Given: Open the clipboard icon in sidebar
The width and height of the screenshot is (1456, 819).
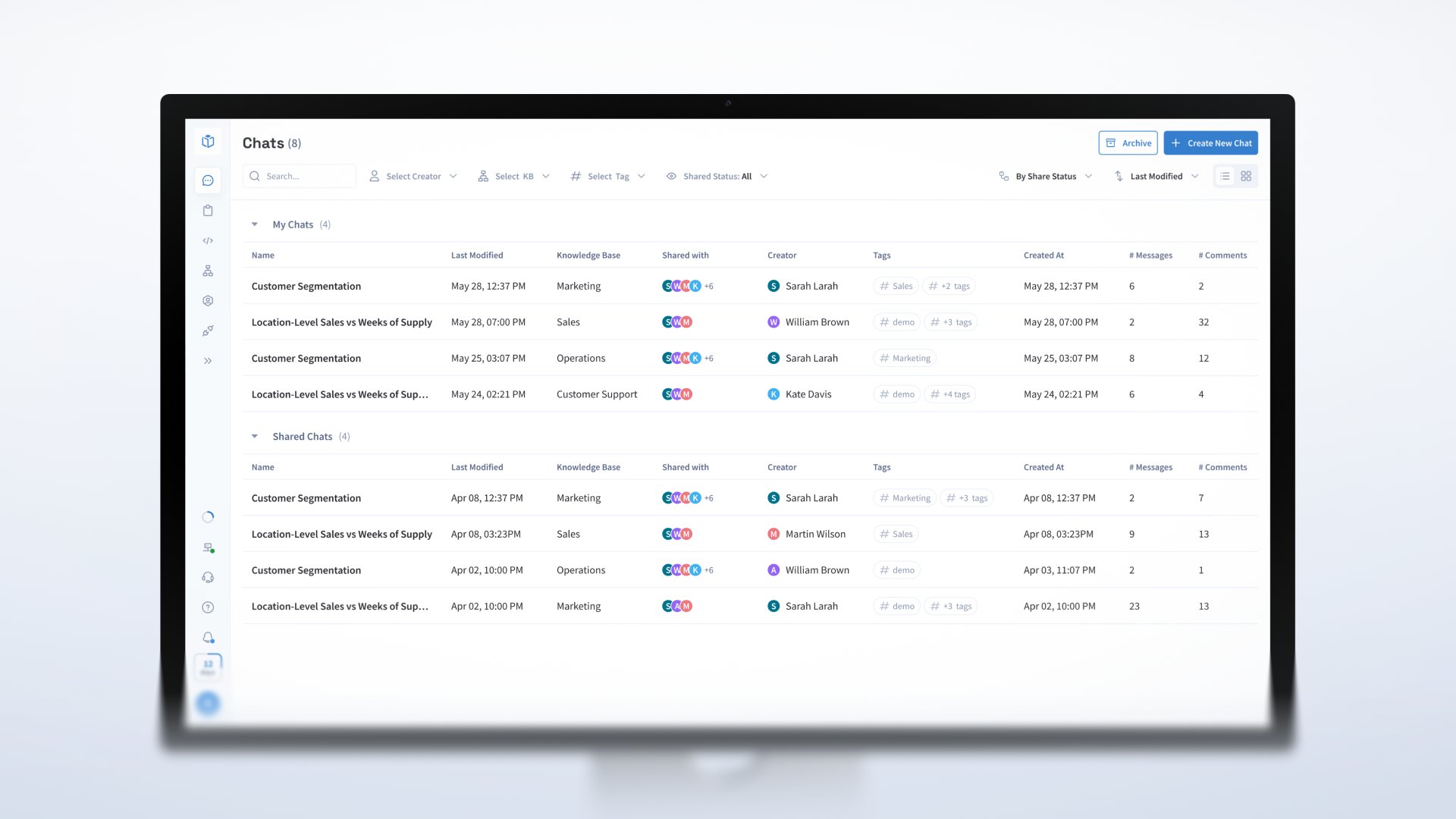Looking at the screenshot, I should pyautogui.click(x=208, y=211).
